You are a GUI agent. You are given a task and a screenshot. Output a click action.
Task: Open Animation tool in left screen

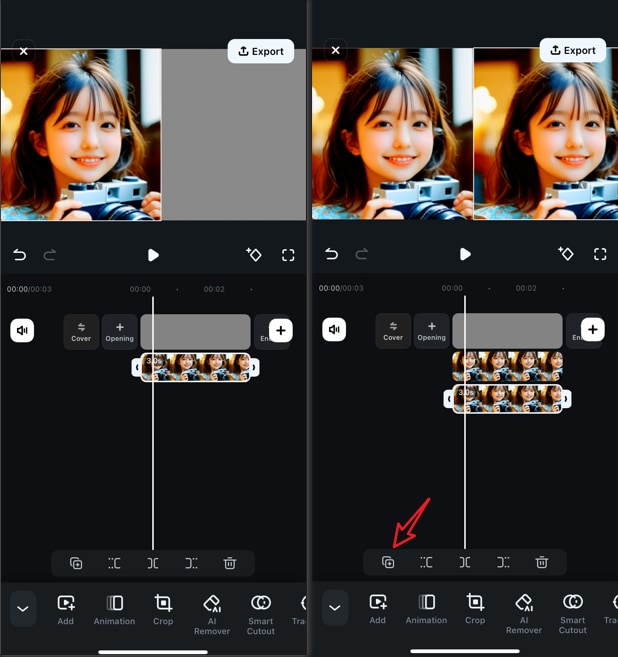pos(114,610)
